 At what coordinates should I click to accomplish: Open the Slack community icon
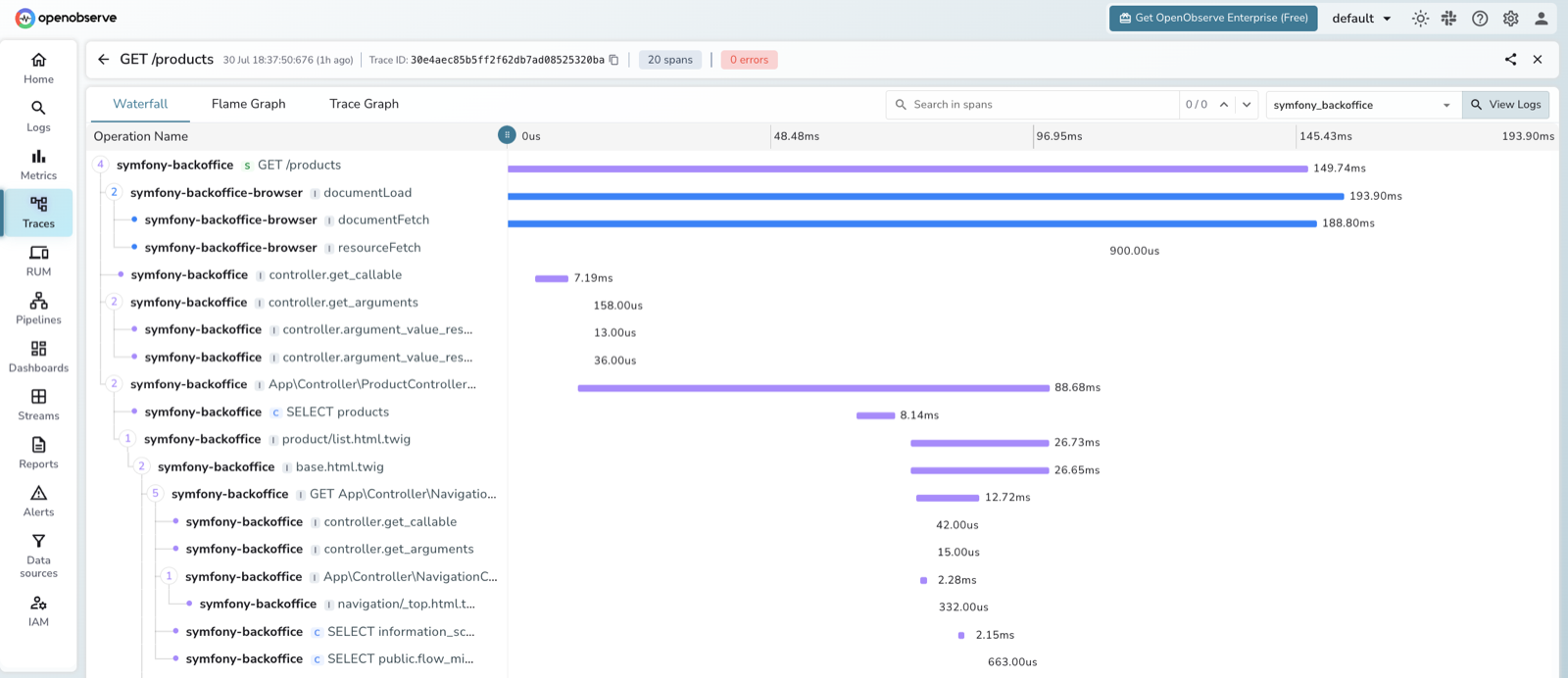tap(1449, 19)
